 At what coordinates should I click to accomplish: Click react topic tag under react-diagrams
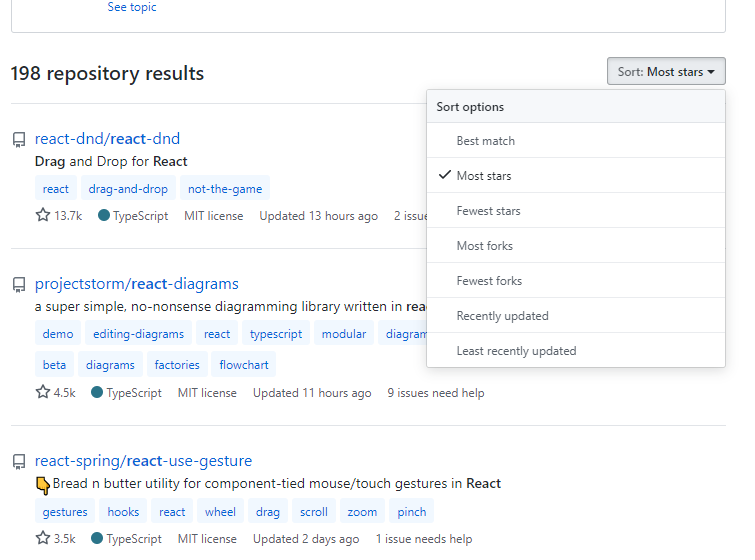(217, 334)
